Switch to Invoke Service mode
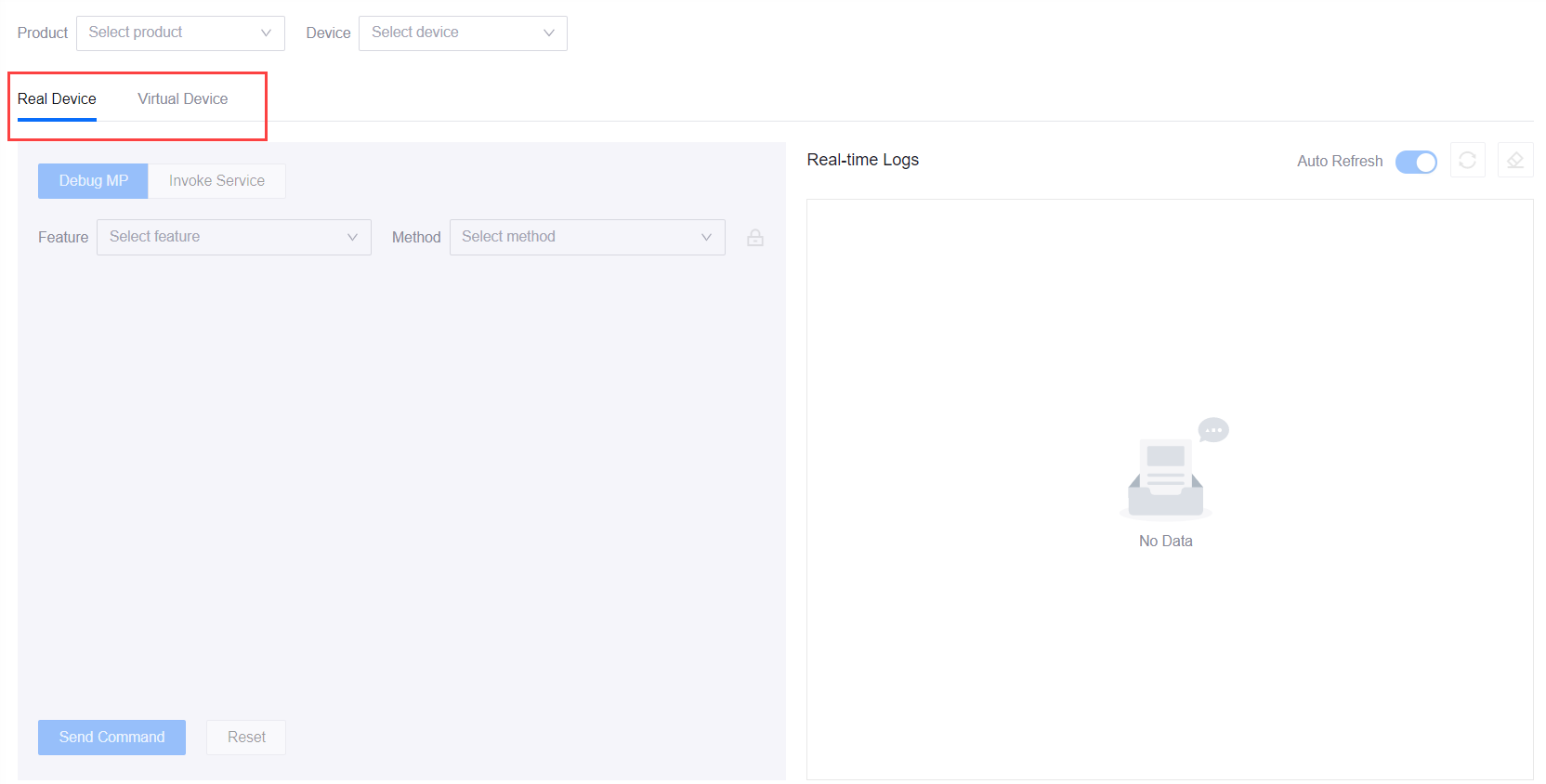The height and width of the screenshot is (784, 1546). pyautogui.click(x=216, y=181)
